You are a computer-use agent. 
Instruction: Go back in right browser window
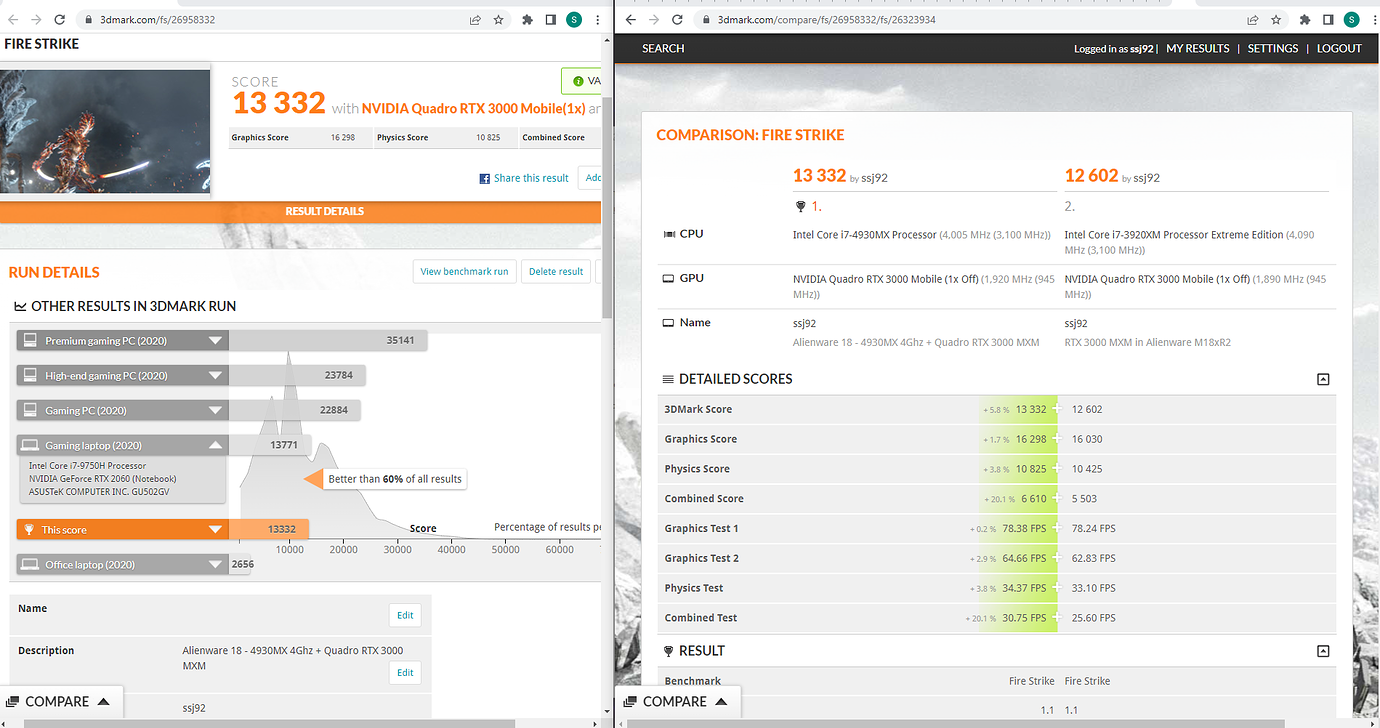(630, 19)
